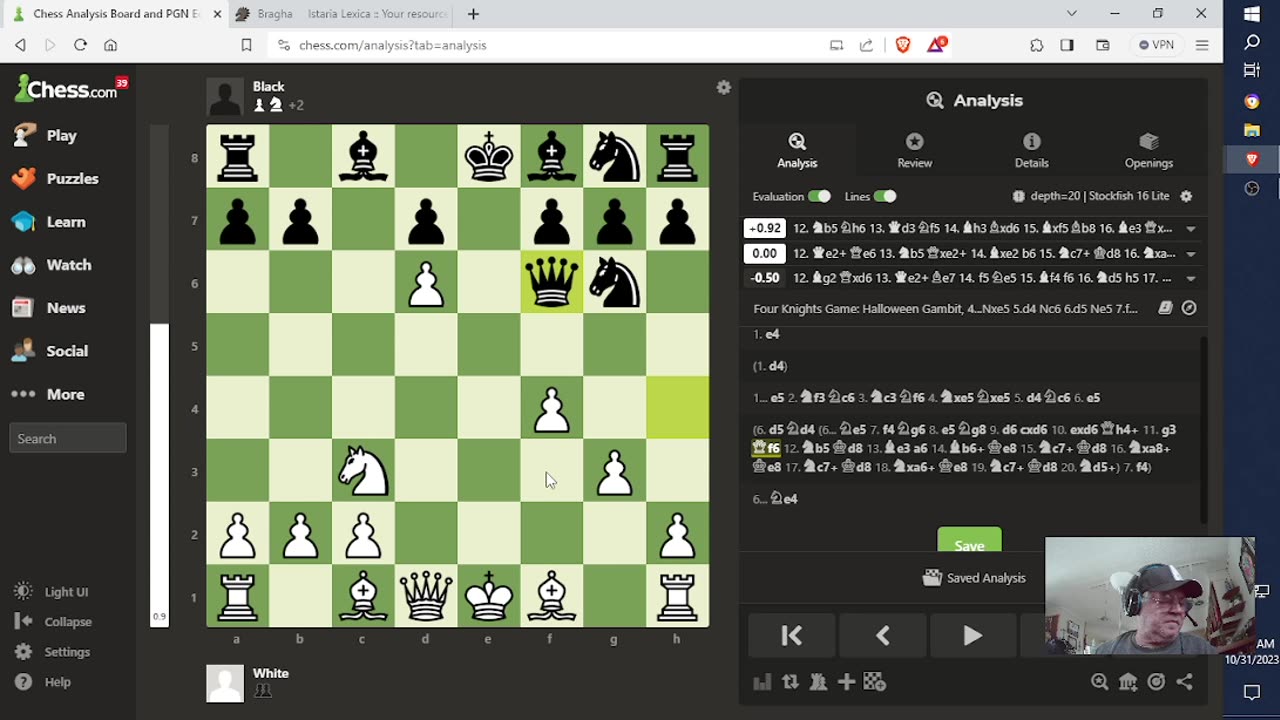Click the move list scrollbar

pyautogui.click(x=1203, y=428)
